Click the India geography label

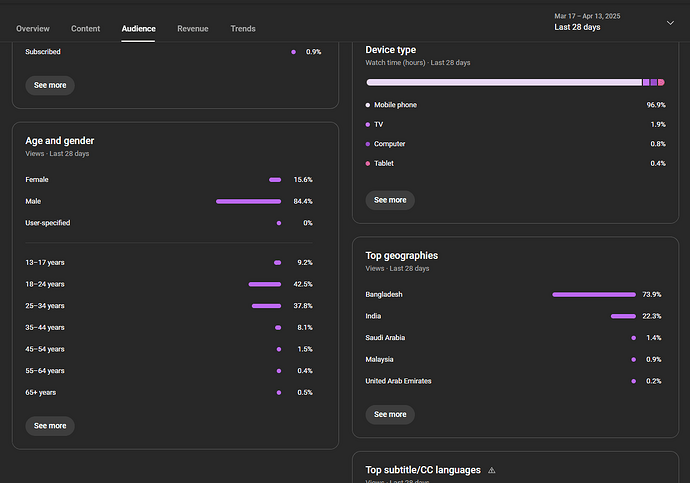pos(373,316)
